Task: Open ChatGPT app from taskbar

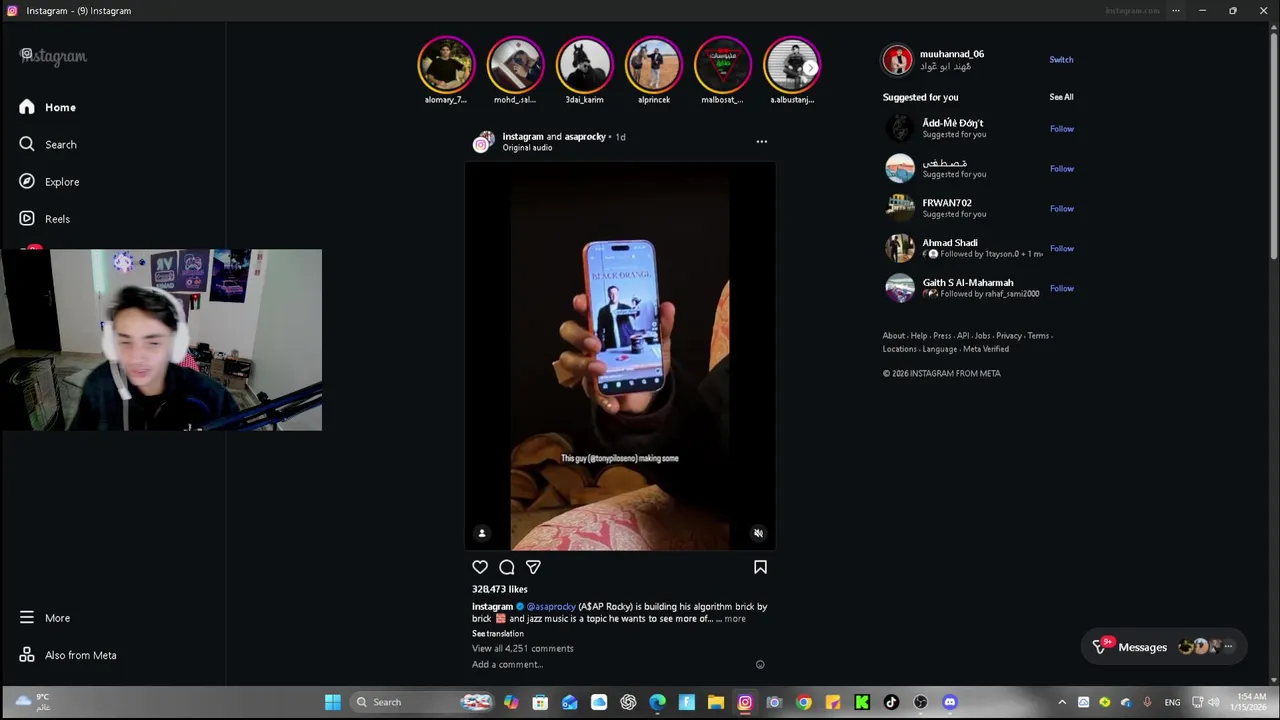Action: [x=628, y=702]
